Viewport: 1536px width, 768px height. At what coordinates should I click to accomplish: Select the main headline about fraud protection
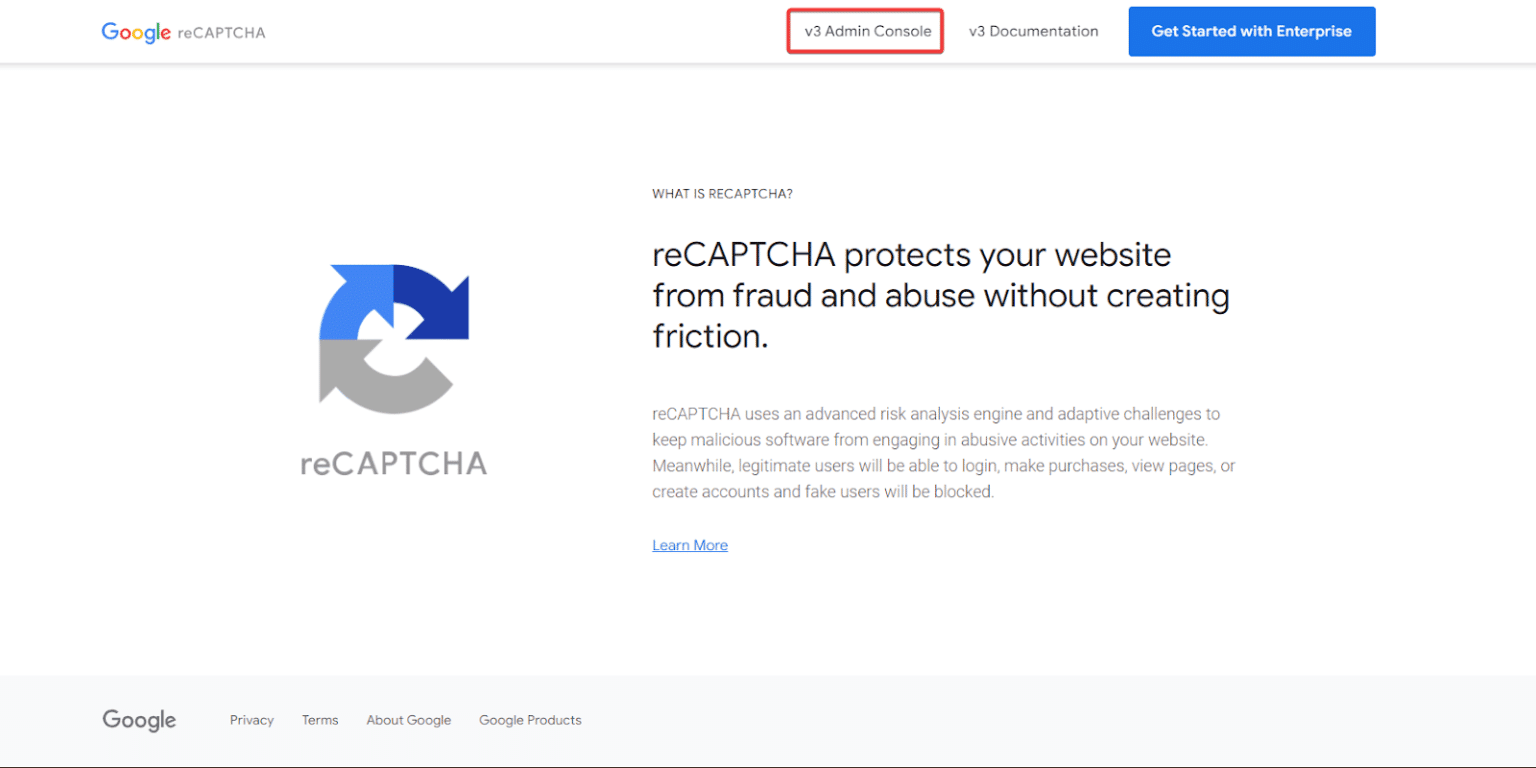tap(940, 295)
